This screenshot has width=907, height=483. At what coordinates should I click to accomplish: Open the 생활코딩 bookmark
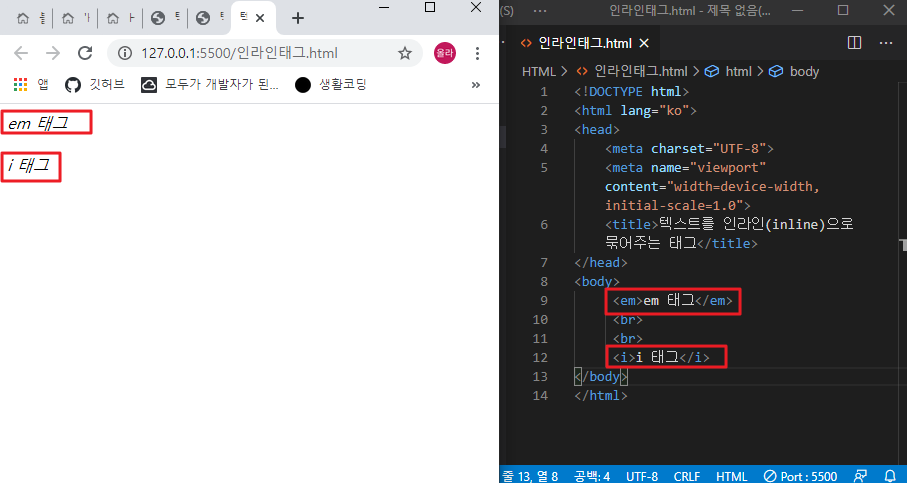click(330, 84)
